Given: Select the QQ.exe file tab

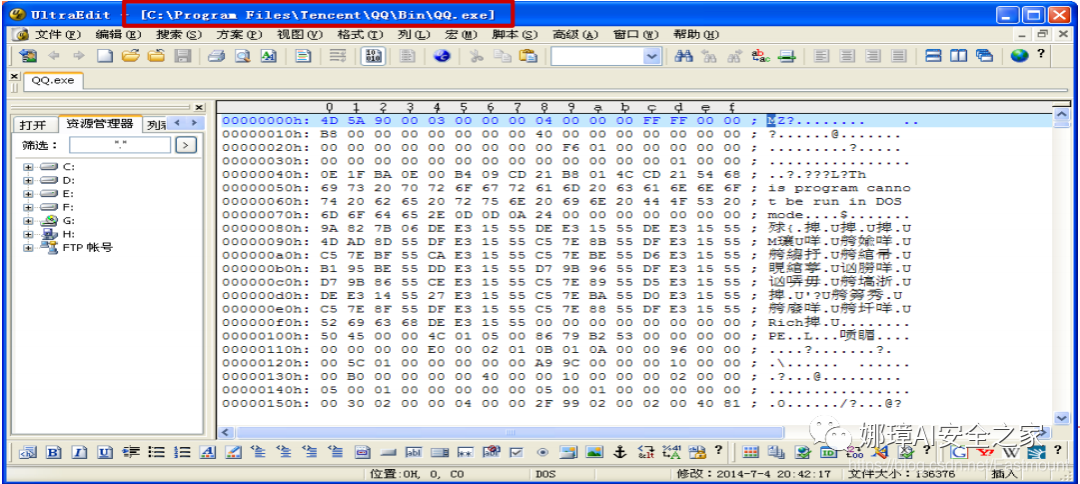Looking at the screenshot, I should point(54,81).
